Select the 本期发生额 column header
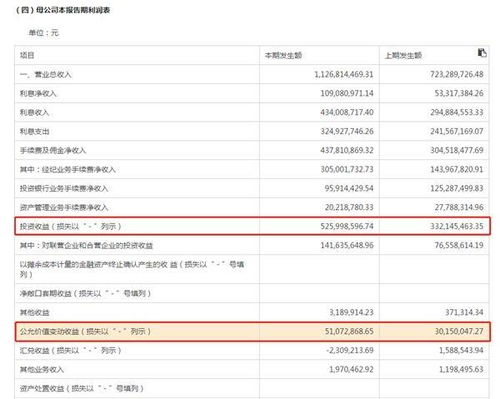The width and height of the screenshot is (500, 399). pos(283,55)
